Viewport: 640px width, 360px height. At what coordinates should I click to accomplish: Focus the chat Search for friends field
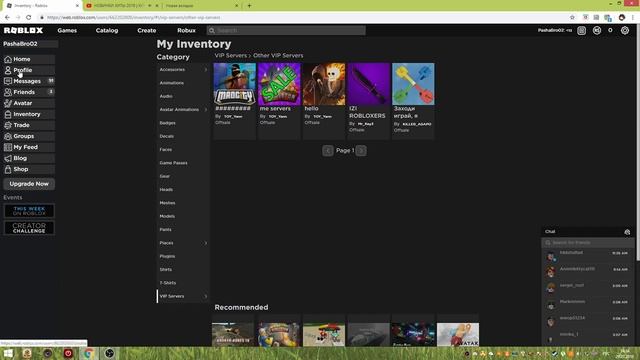588,243
